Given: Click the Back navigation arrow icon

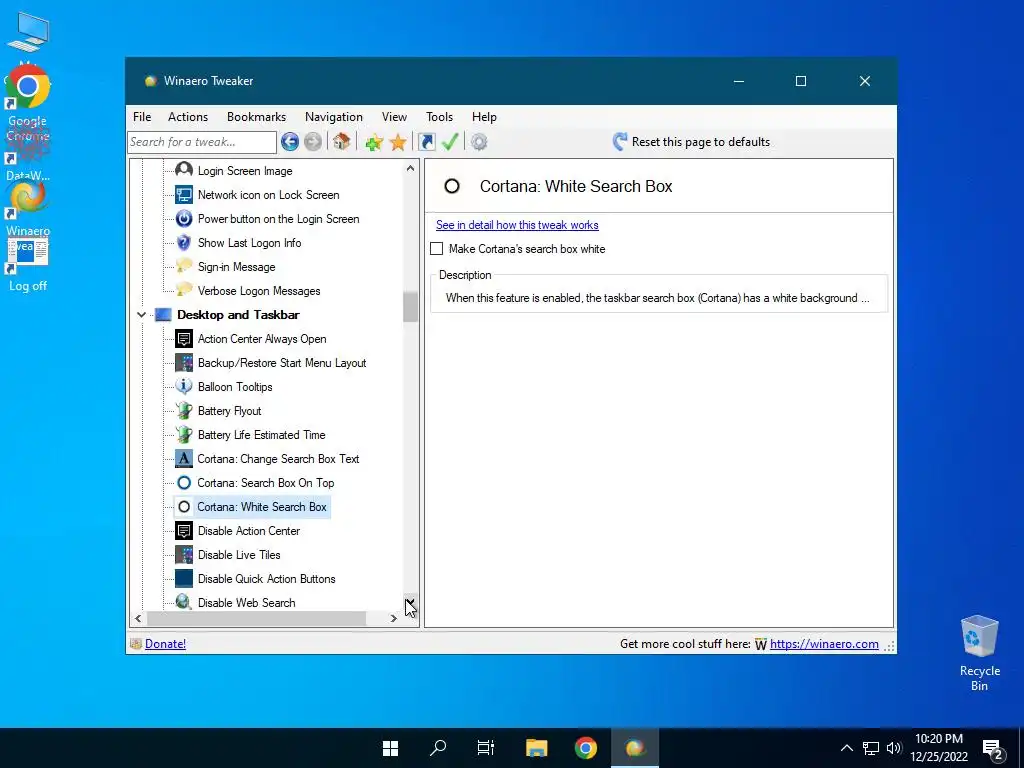Looking at the screenshot, I should point(290,142).
